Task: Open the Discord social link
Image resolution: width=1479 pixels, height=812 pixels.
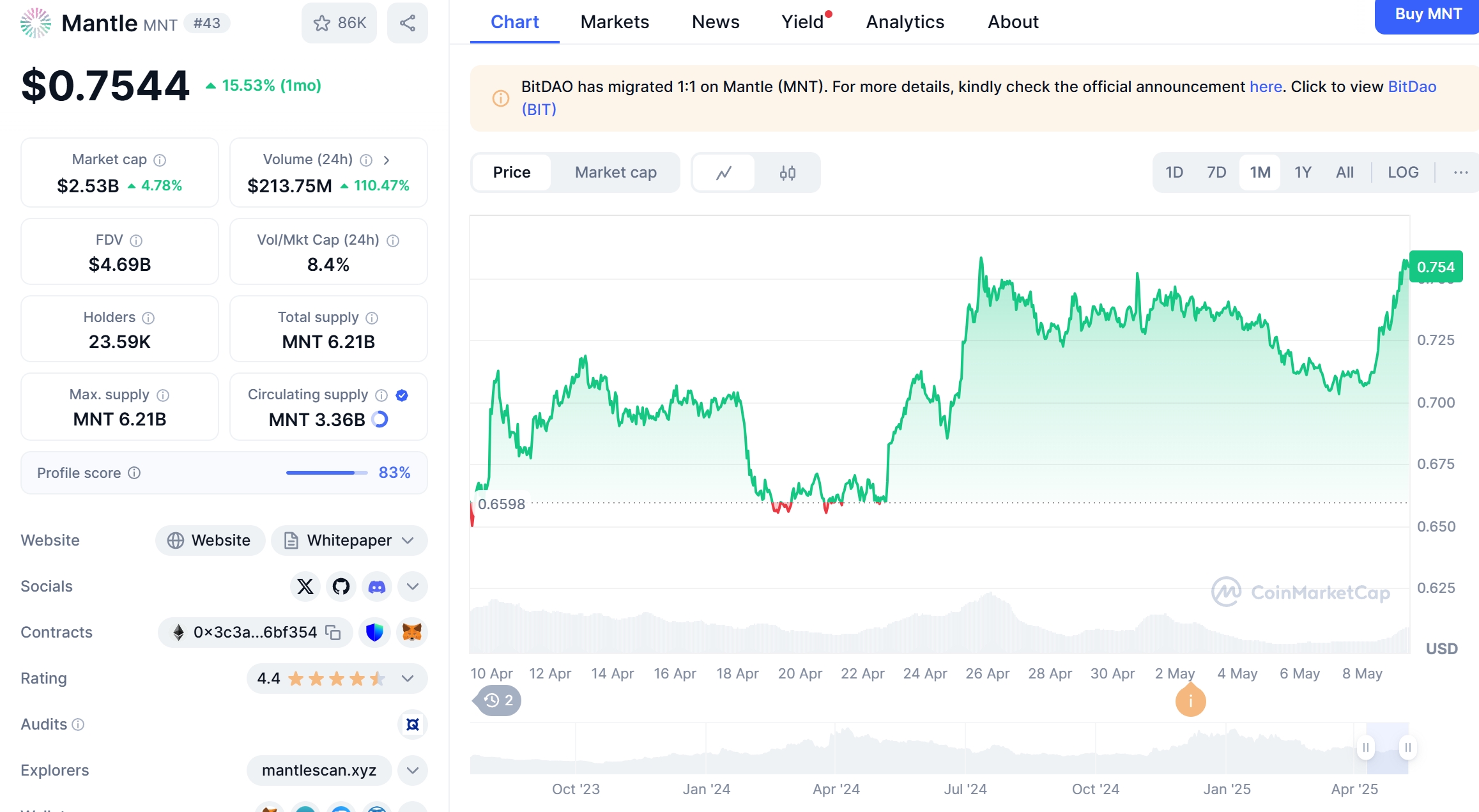Action: (377, 586)
